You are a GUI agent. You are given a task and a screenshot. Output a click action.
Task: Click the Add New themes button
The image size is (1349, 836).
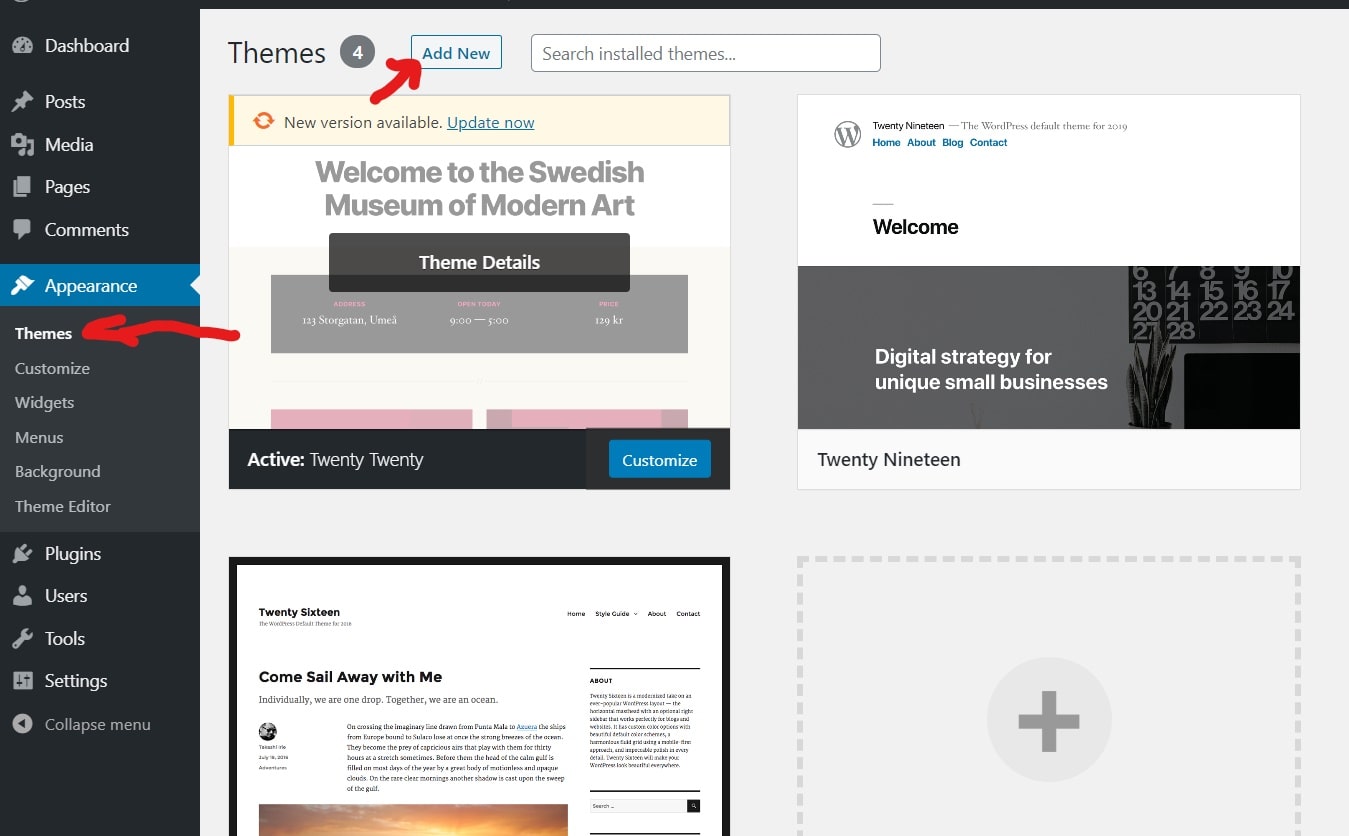coord(456,53)
